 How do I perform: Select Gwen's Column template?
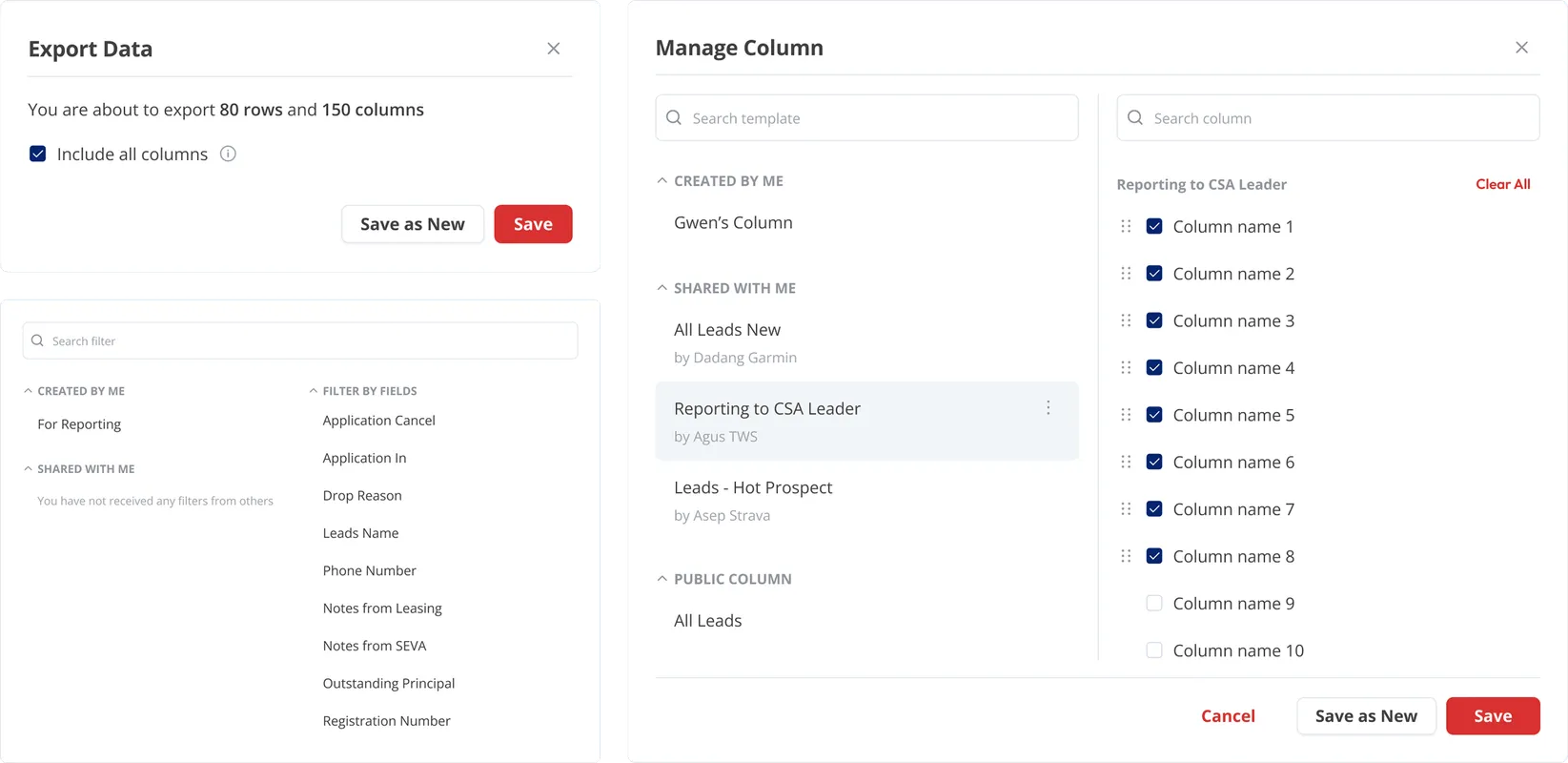pyautogui.click(x=733, y=222)
